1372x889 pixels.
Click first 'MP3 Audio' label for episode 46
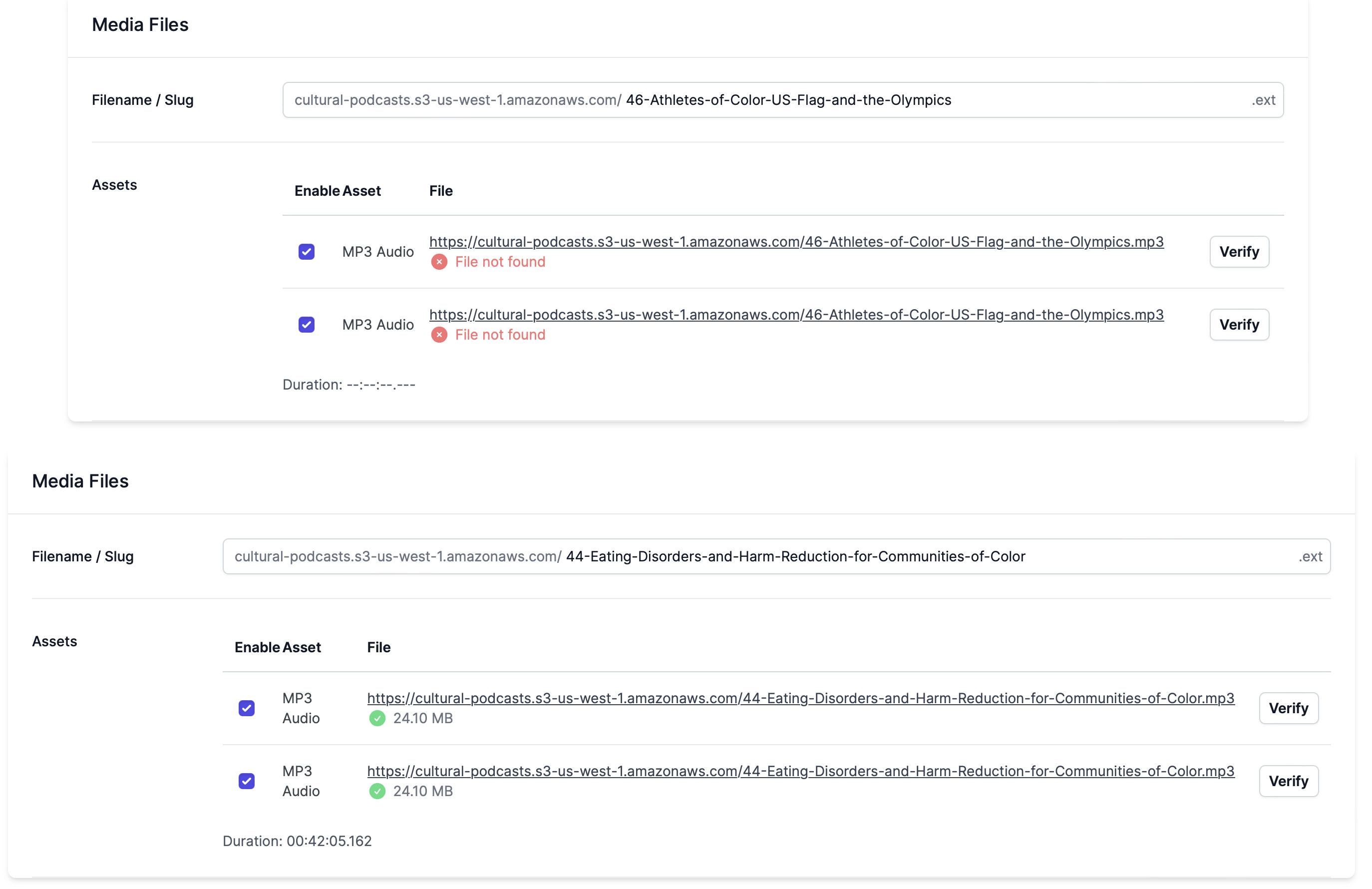coord(377,252)
